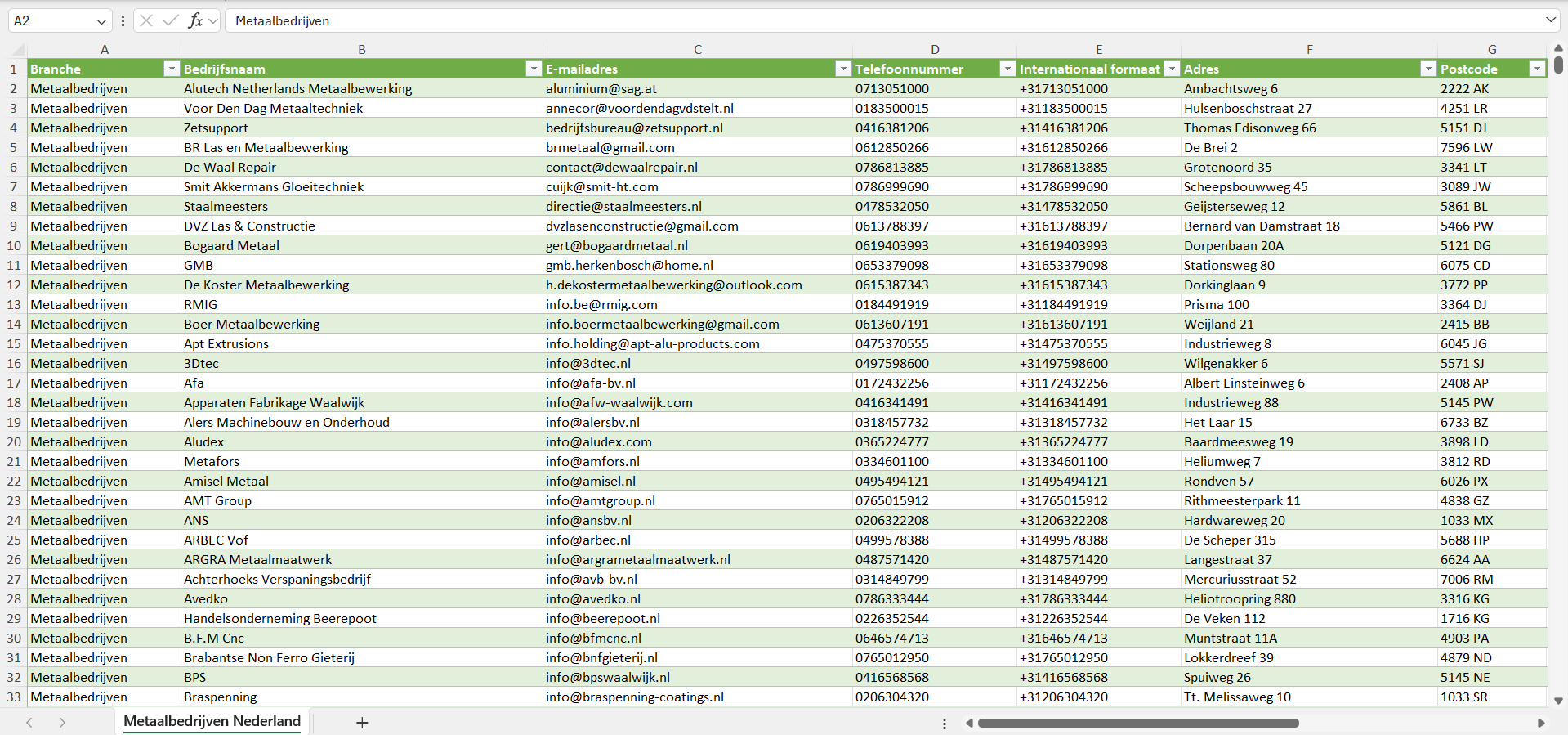
Task: Click the contact@dewaalrepair.nl email cell
Action: (622, 167)
